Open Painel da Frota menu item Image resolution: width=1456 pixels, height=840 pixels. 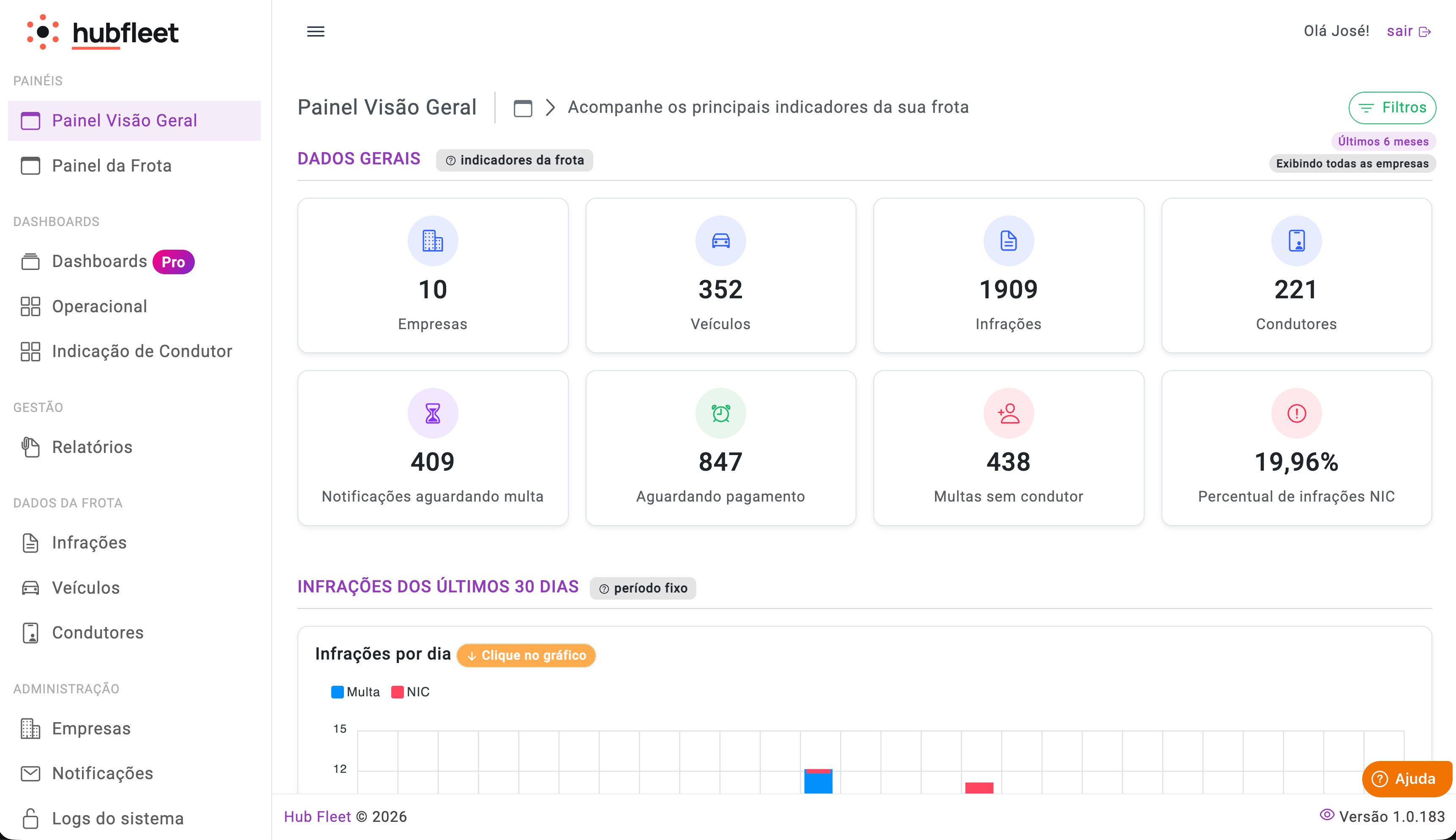(x=134, y=166)
